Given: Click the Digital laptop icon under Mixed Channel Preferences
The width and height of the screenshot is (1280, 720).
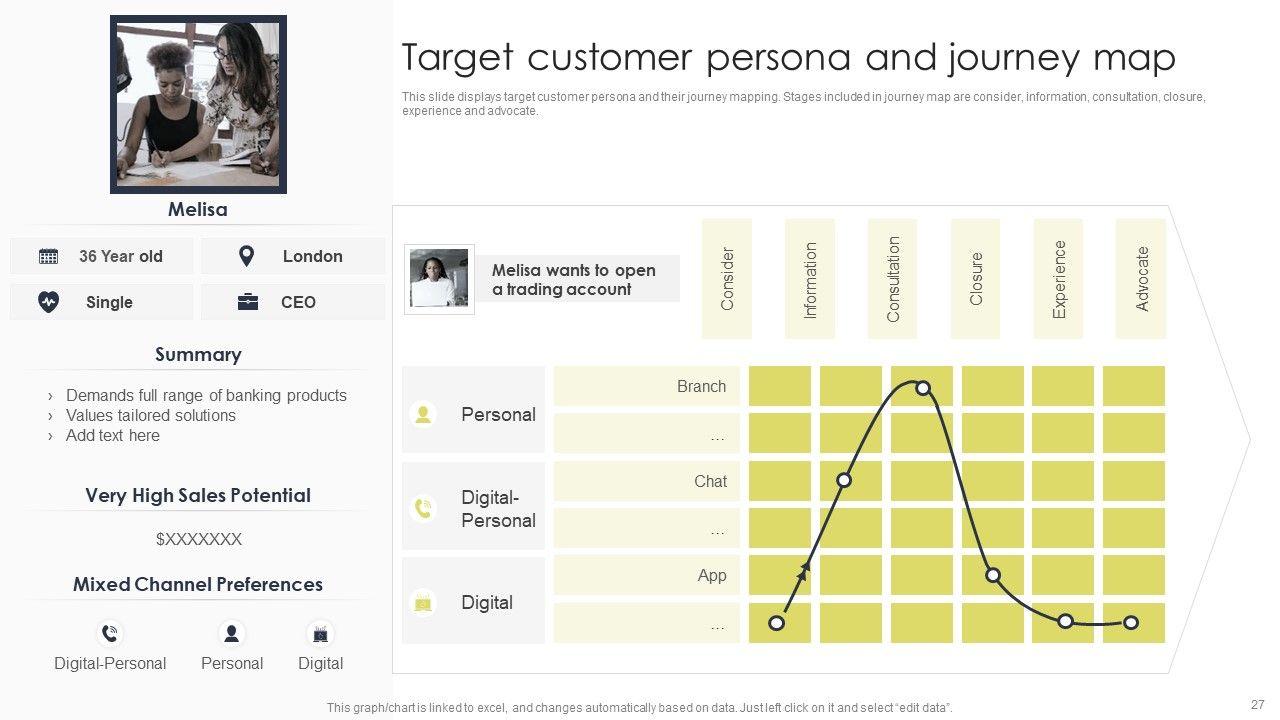Looking at the screenshot, I should 320,633.
